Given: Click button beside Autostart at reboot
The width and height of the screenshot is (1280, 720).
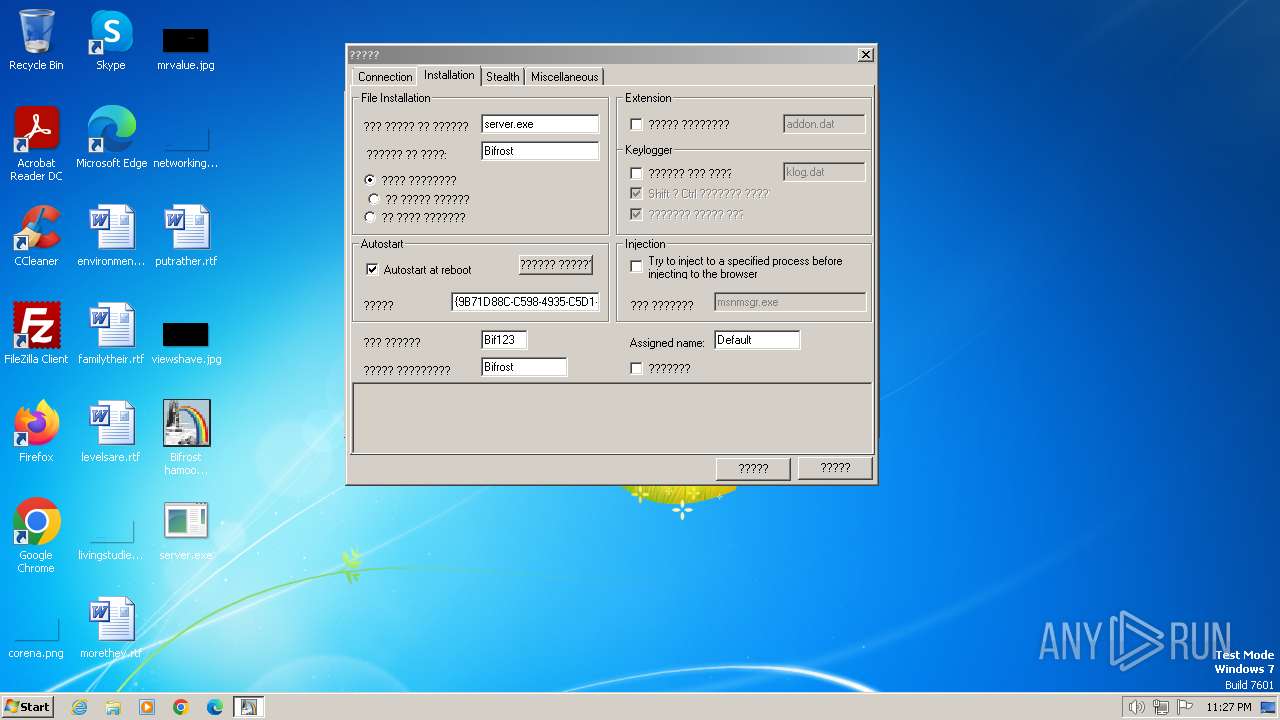Looking at the screenshot, I should [556, 265].
